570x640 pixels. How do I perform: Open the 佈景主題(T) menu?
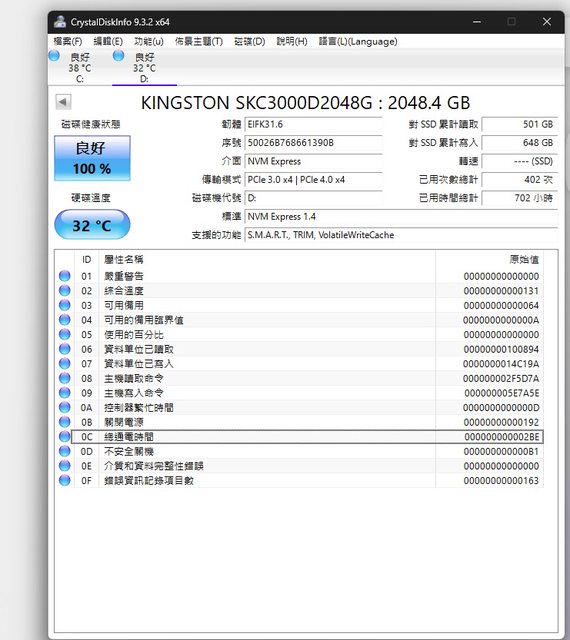pos(199,41)
